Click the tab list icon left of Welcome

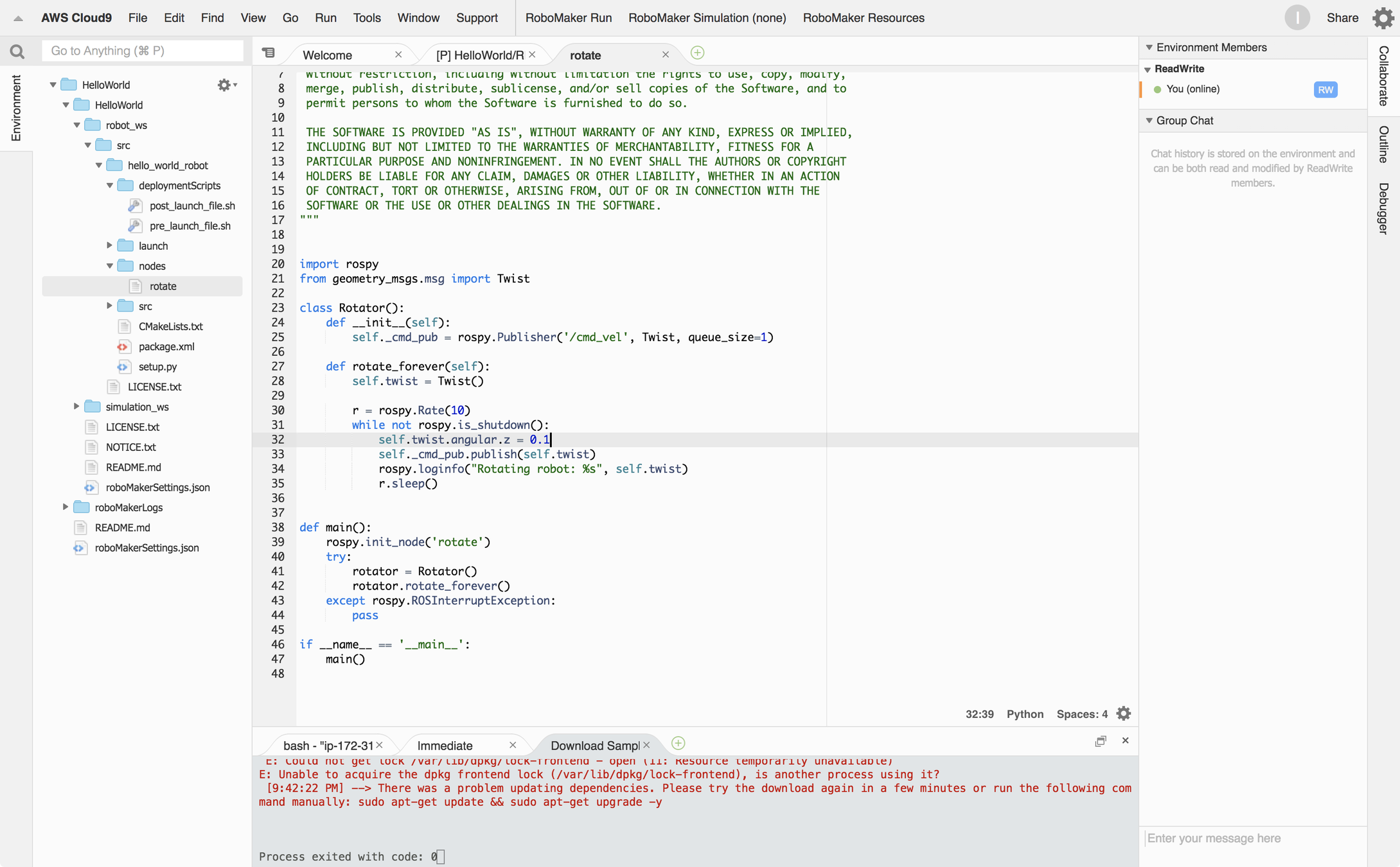point(269,53)
